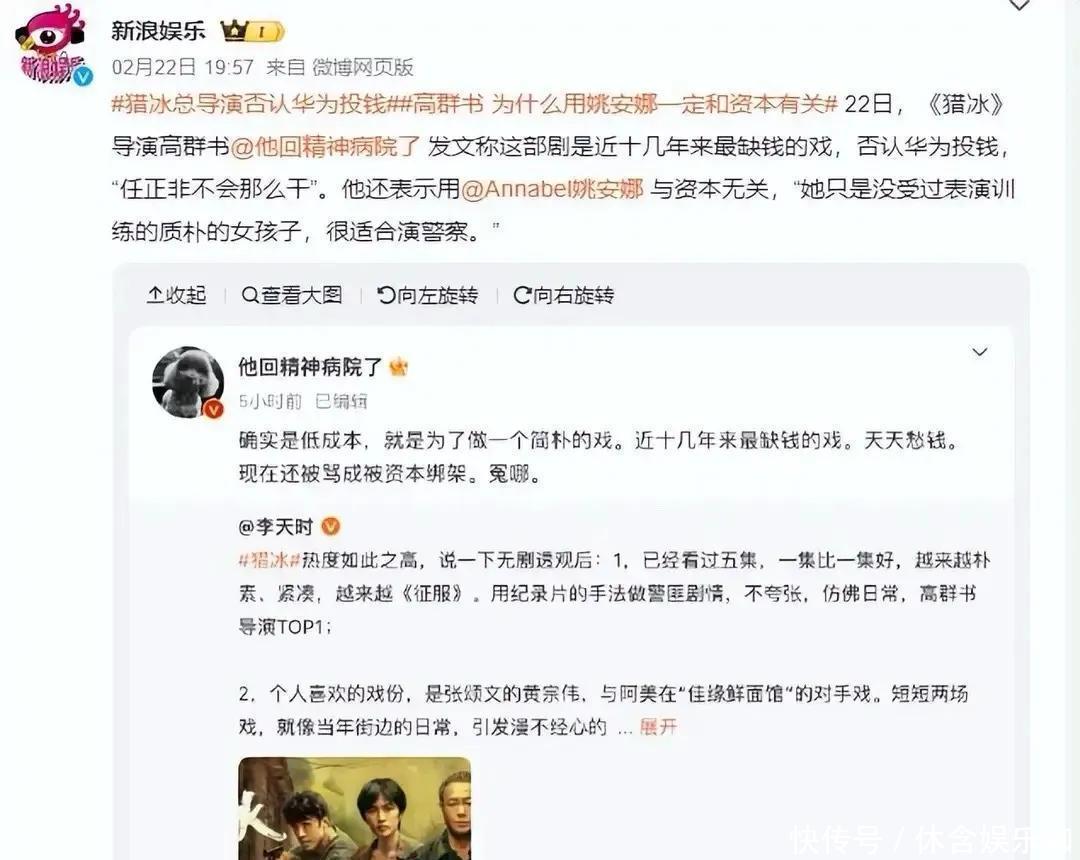
Task: Rotate image right with 向右旋转
Action: pyautogui.click(x=564, y=295)
